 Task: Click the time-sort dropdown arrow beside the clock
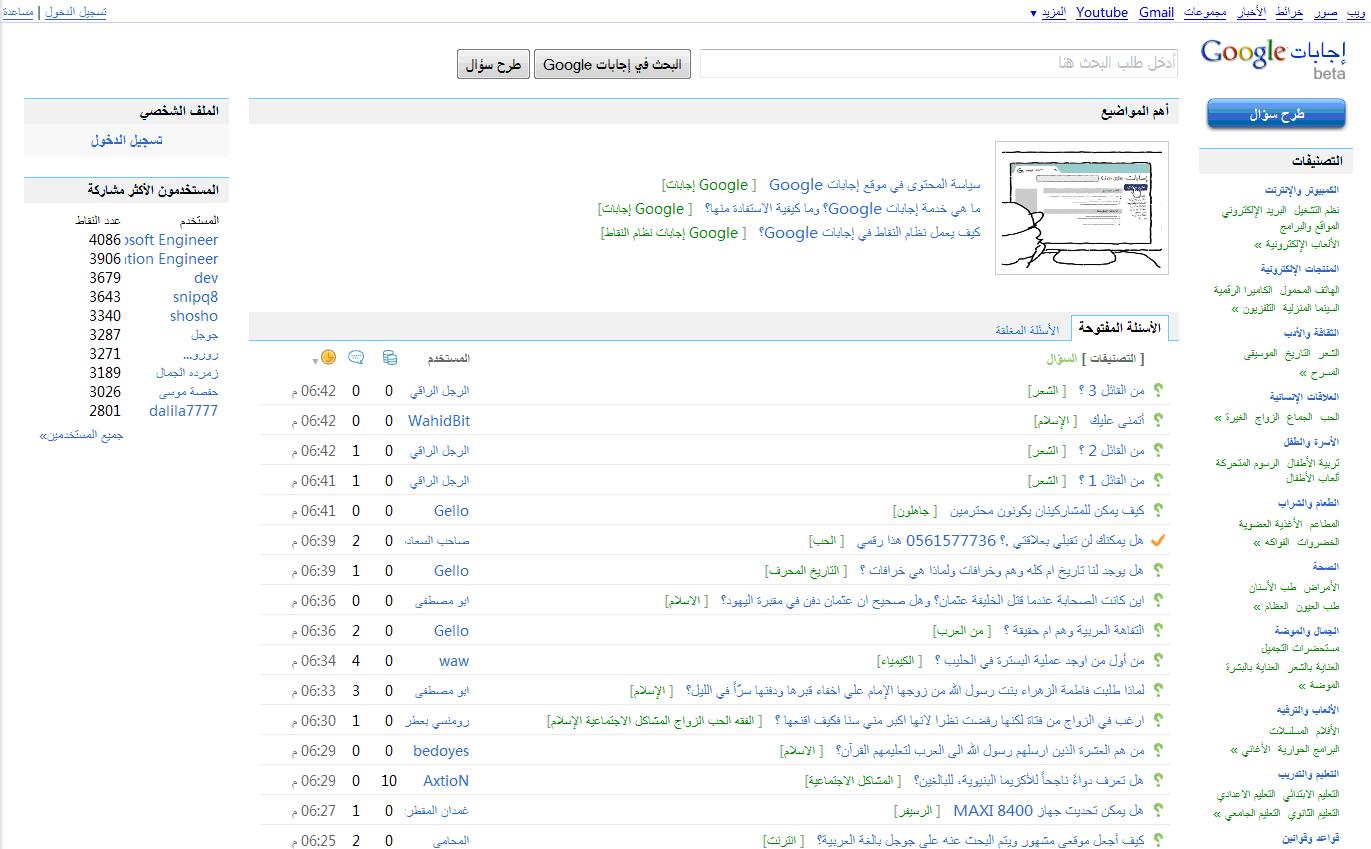point(316,360)
